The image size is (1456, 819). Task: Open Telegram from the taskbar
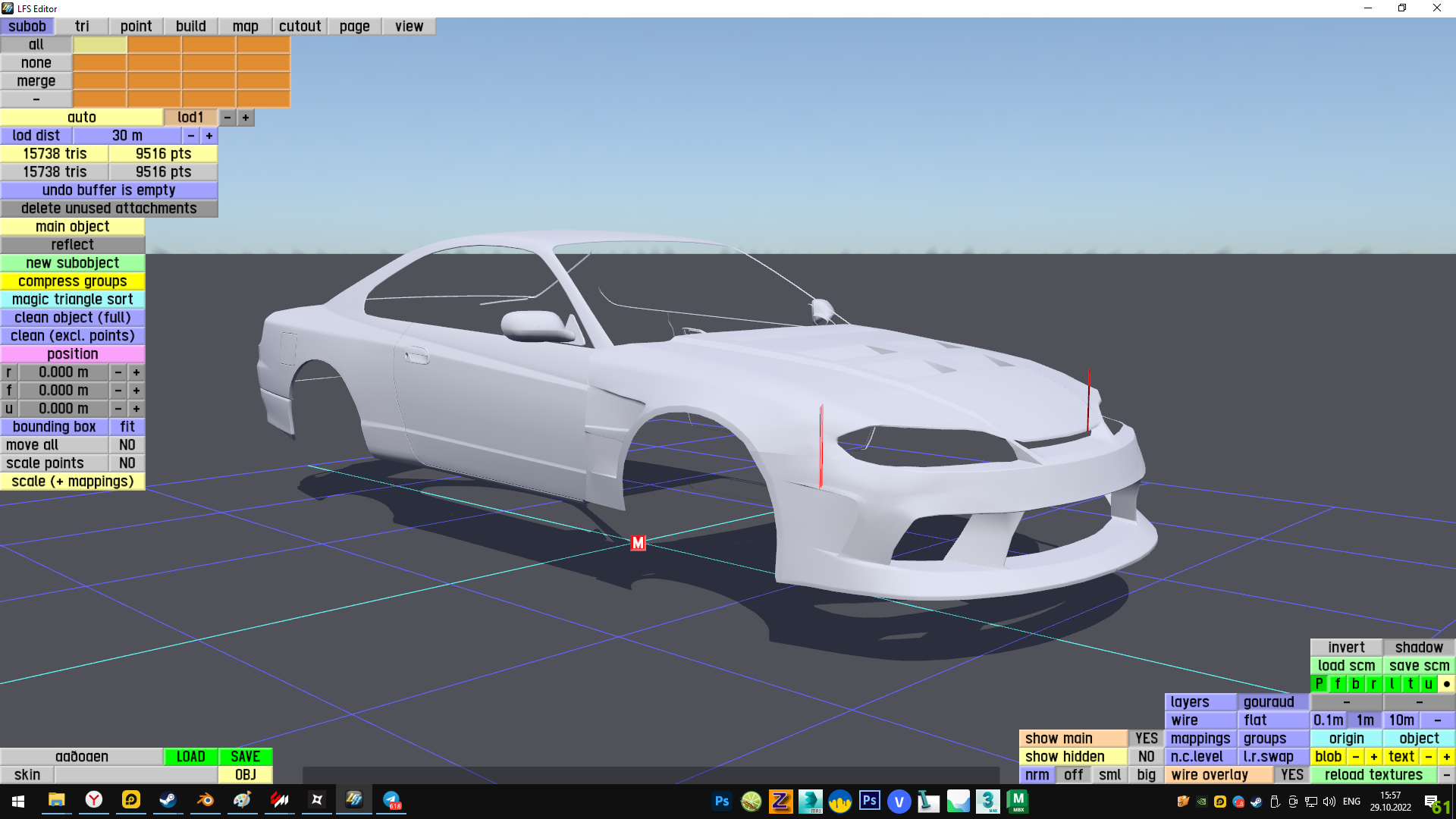point(391,800)
